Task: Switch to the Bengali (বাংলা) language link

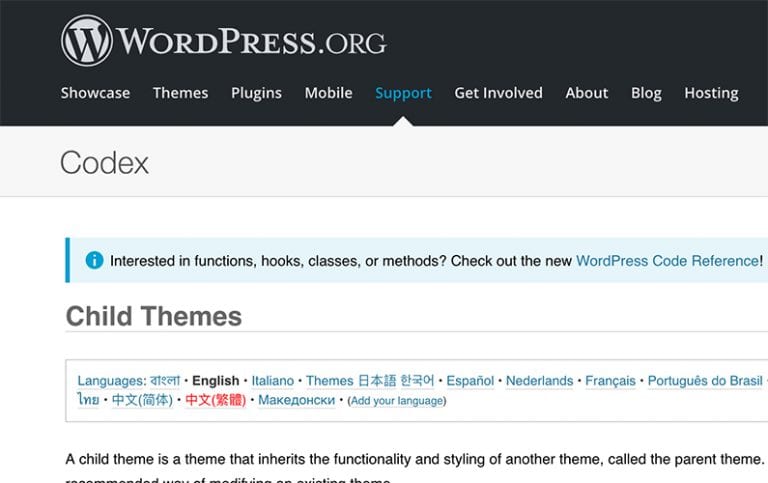Action: (x=165, y=381)
